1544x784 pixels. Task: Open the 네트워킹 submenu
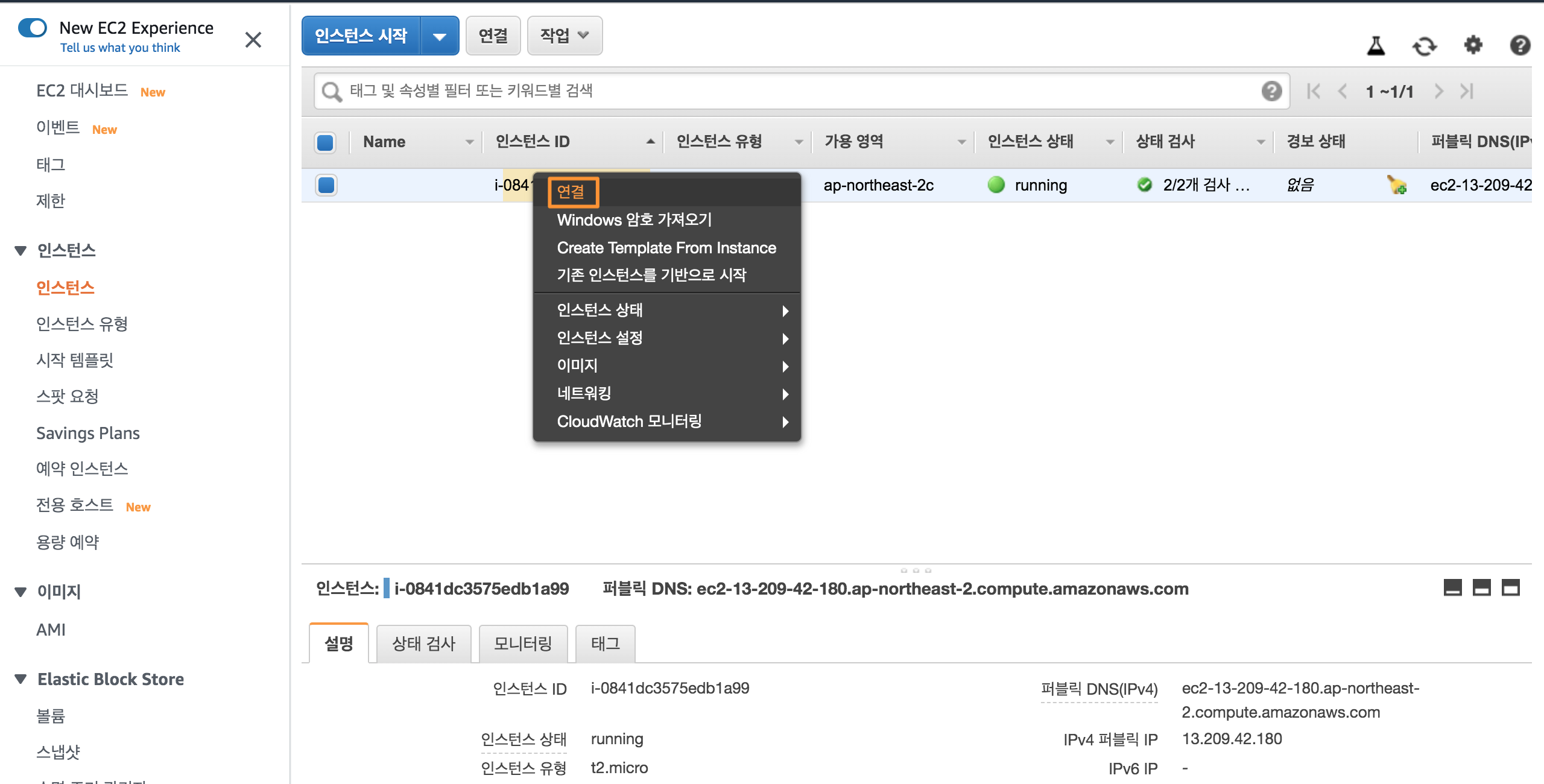667,394
